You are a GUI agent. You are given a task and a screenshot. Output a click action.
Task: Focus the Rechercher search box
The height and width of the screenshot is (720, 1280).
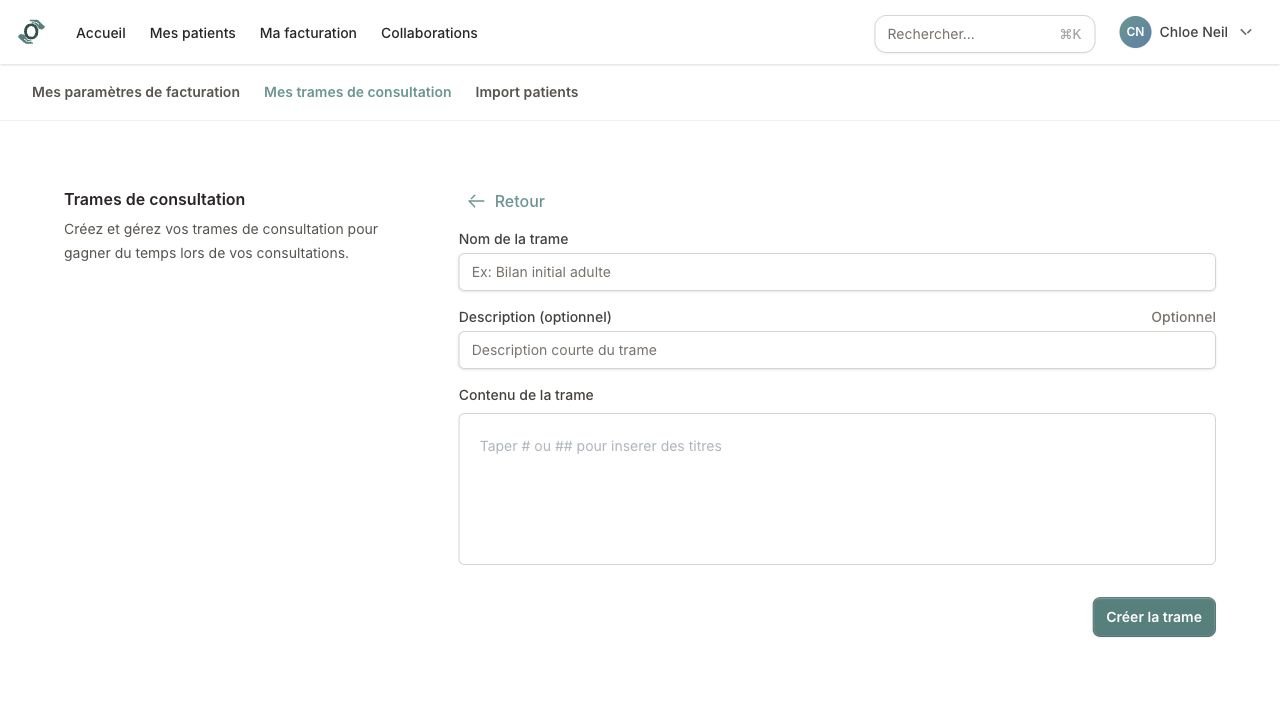point(984,34)
